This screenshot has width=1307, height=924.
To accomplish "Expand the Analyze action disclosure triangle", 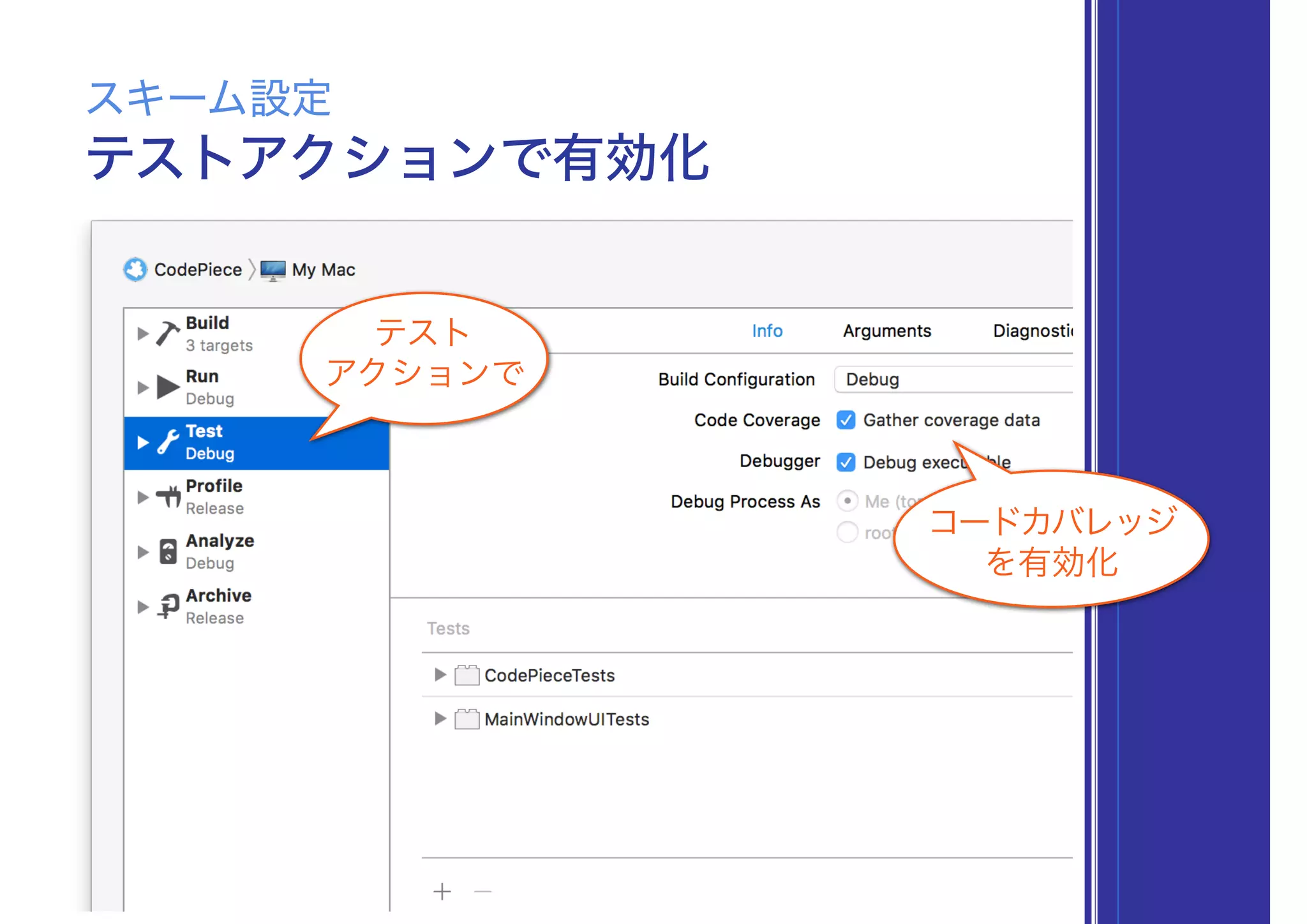I will coord(143,552).
